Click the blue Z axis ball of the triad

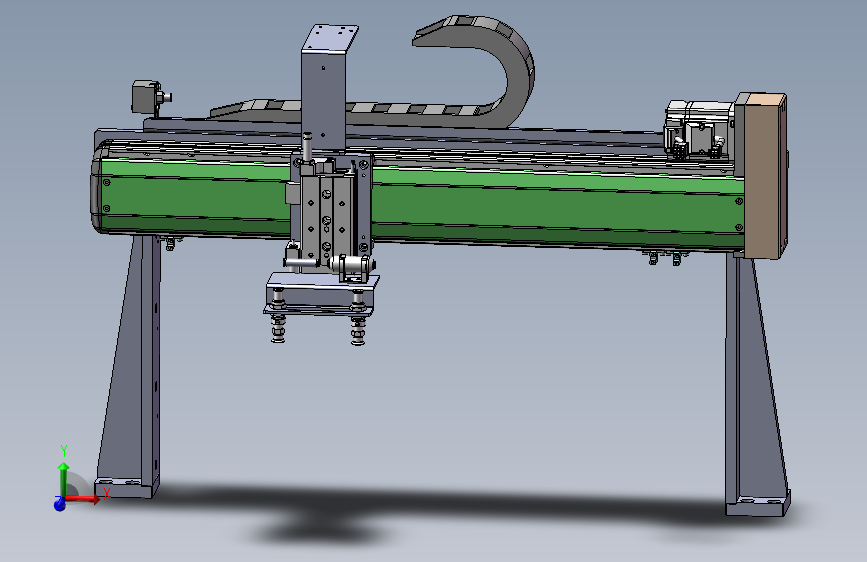(x=59, y=504)
